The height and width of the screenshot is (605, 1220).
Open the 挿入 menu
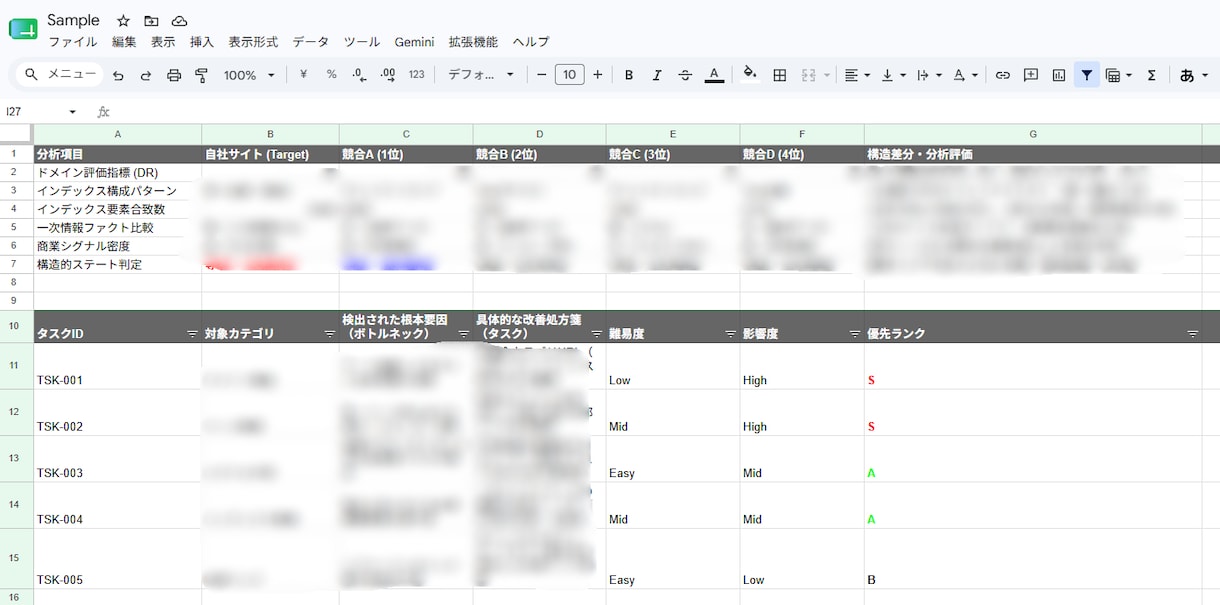tap(202, 42)
